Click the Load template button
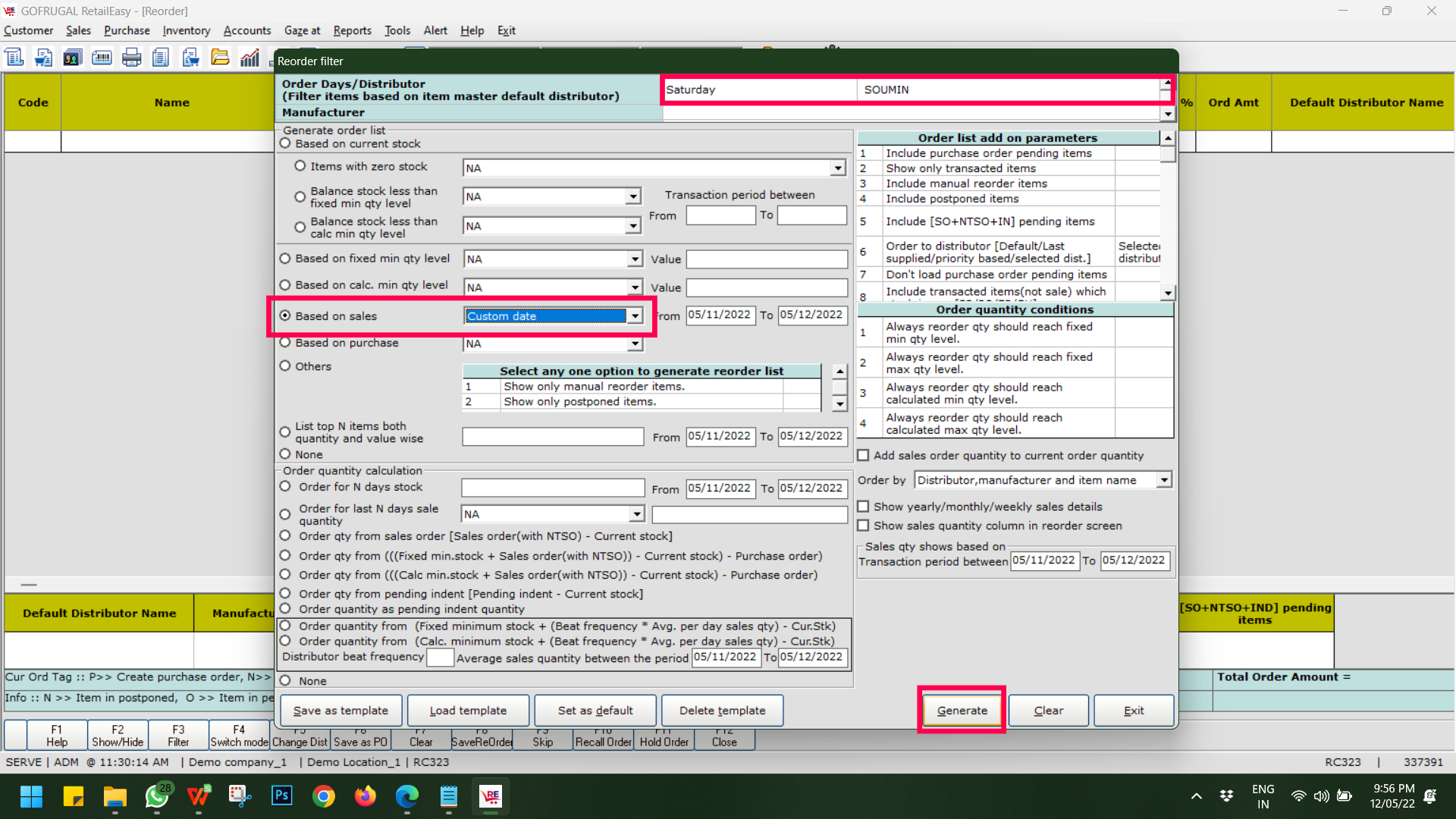The image size is (1456, 819). (x=468, y=711)
